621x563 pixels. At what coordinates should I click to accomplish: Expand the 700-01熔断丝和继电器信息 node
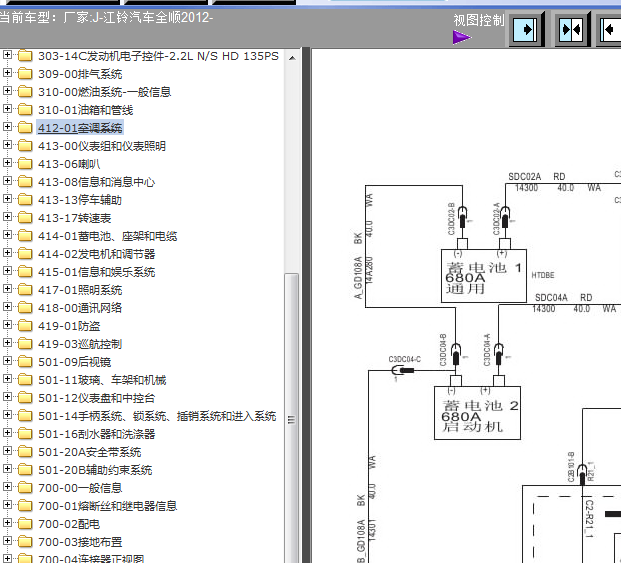[7, 504]
